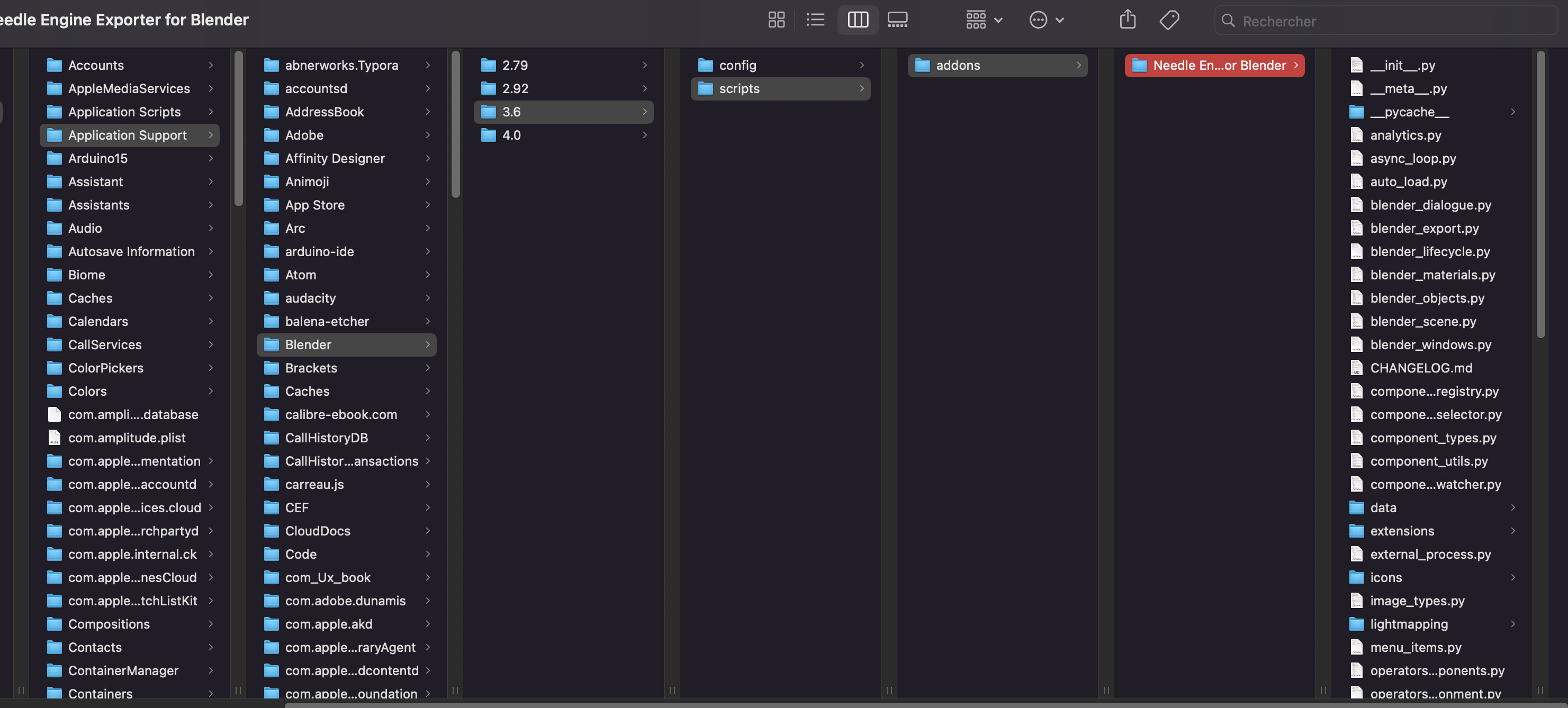The height and width of the screenshot is (708, 1568).
Task: Open the action ellipsis menu
Action: tap(1047, 20)
